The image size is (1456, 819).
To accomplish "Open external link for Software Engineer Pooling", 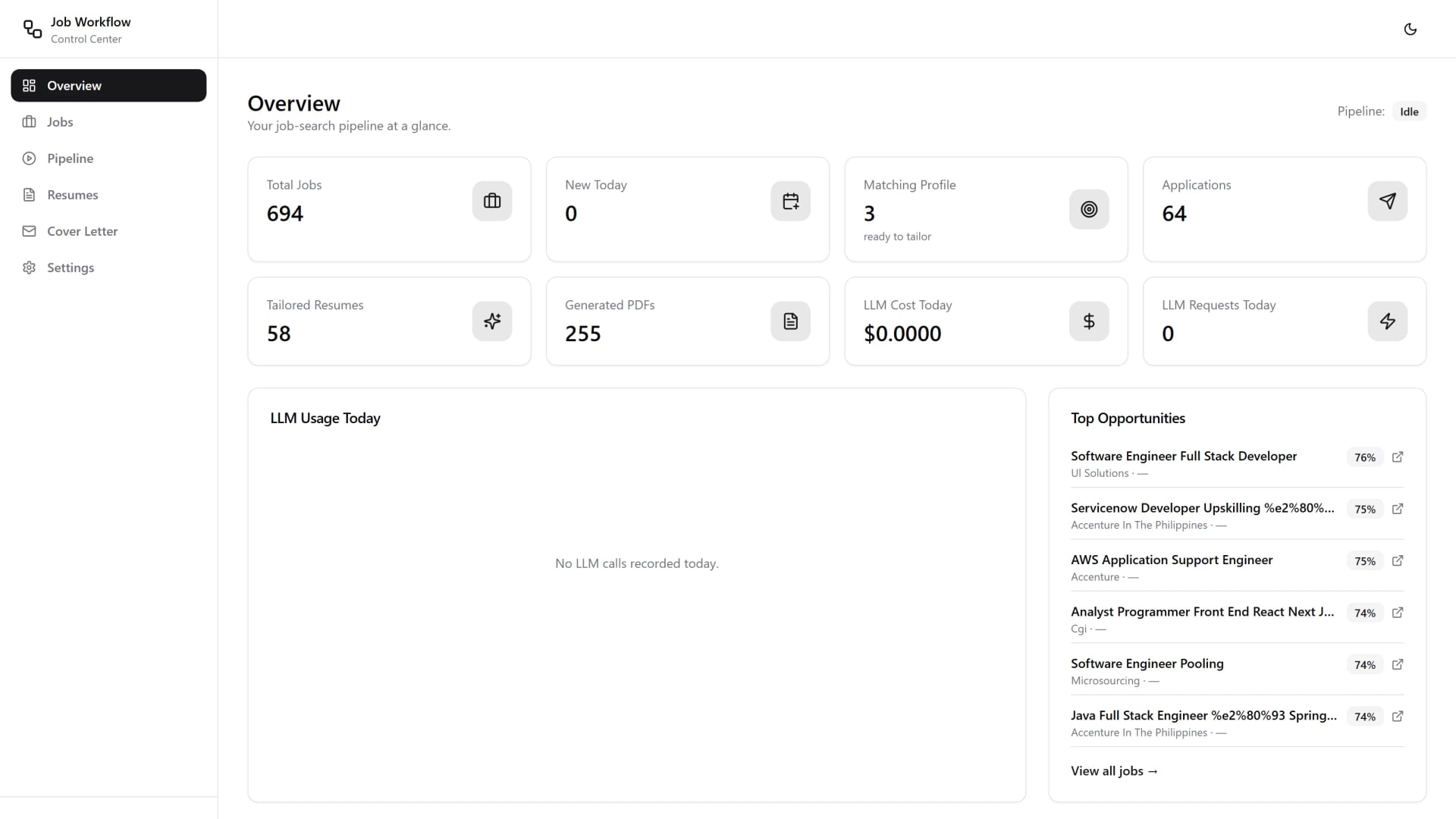I will pos(1398,664).
